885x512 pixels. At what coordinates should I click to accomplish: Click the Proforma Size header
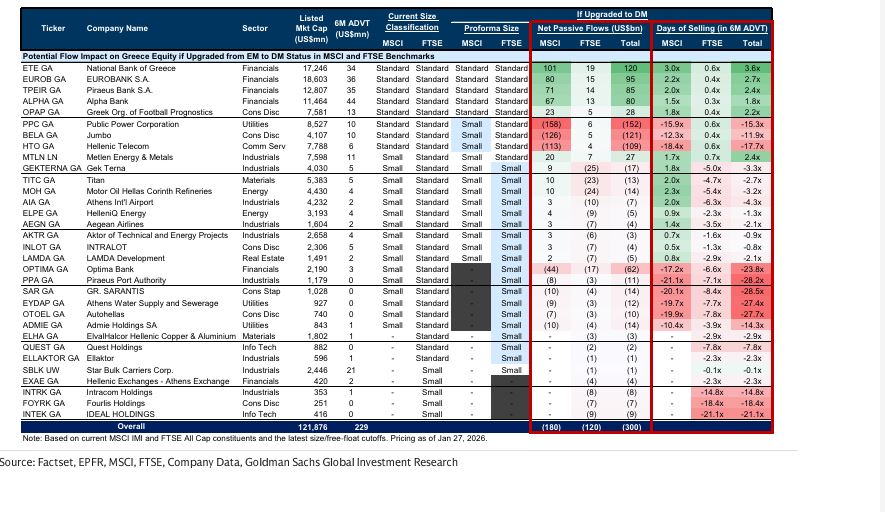tap(489, 28)
